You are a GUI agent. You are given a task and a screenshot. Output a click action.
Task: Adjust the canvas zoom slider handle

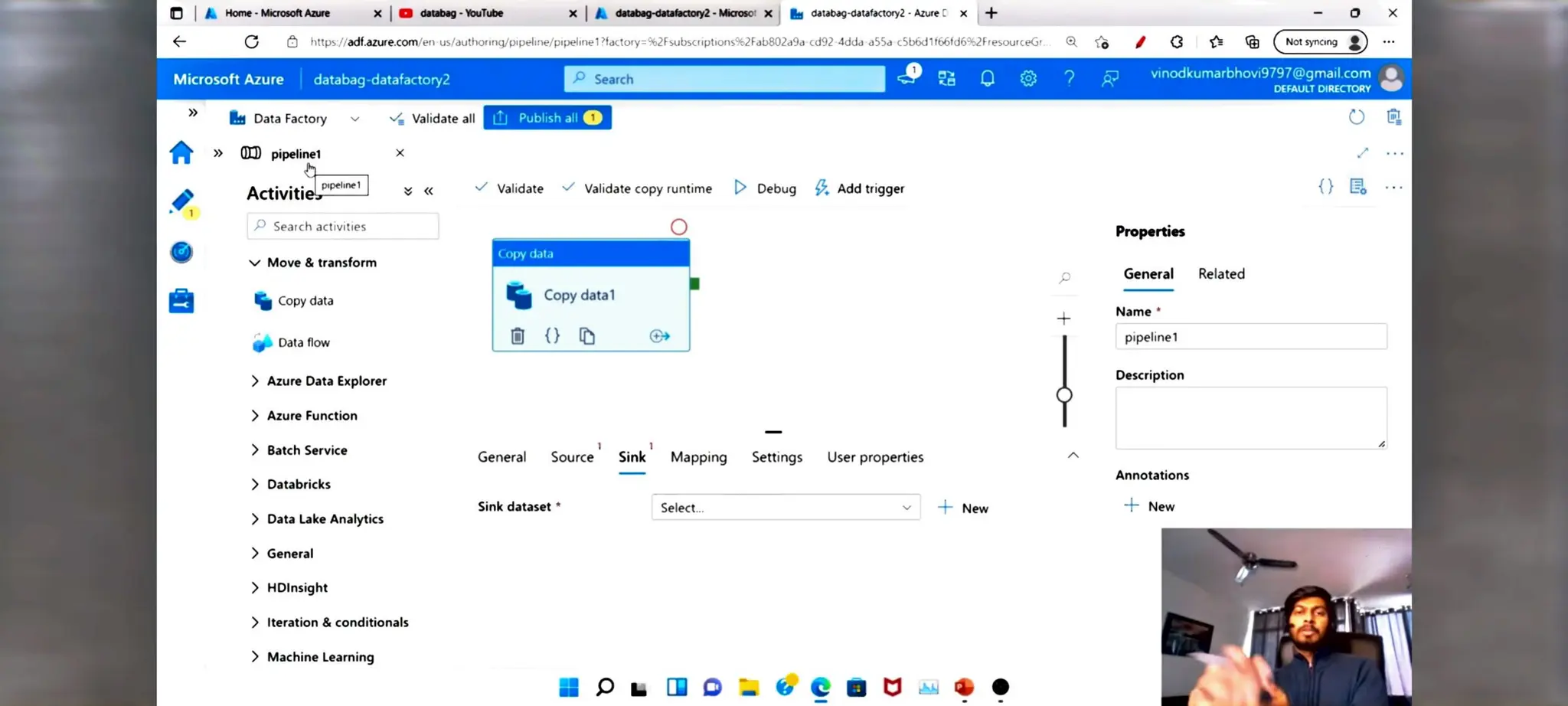pyautogui.click(x=1064, y=395)
